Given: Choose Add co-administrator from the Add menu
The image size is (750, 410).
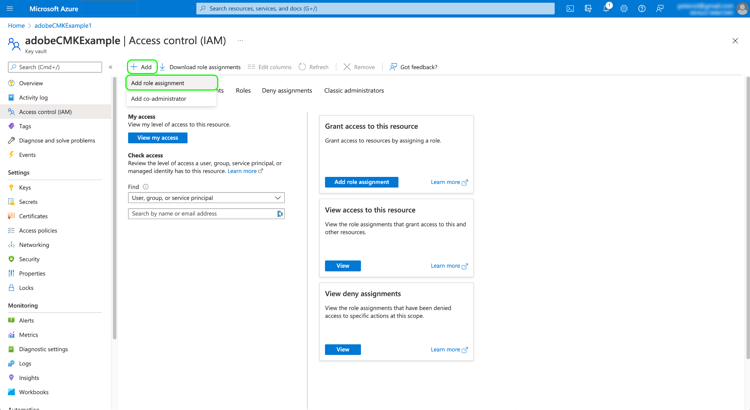Looking at the screenshot, I should pyautogui.click(x=171, y=99).
